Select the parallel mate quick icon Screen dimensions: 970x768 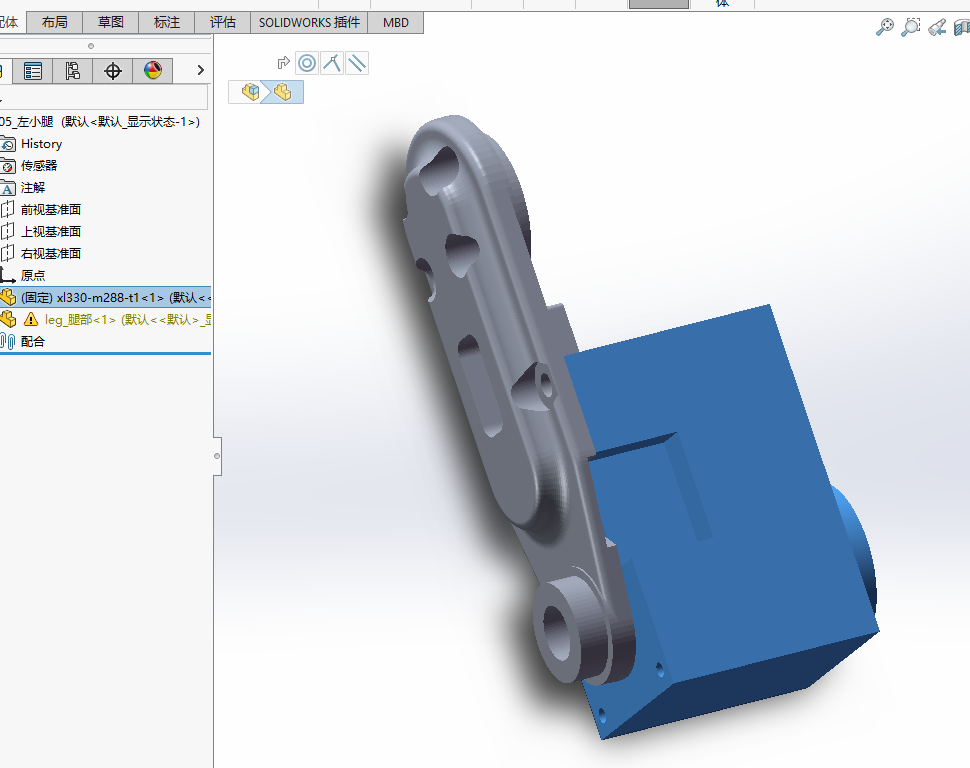(x=357, y=63)
